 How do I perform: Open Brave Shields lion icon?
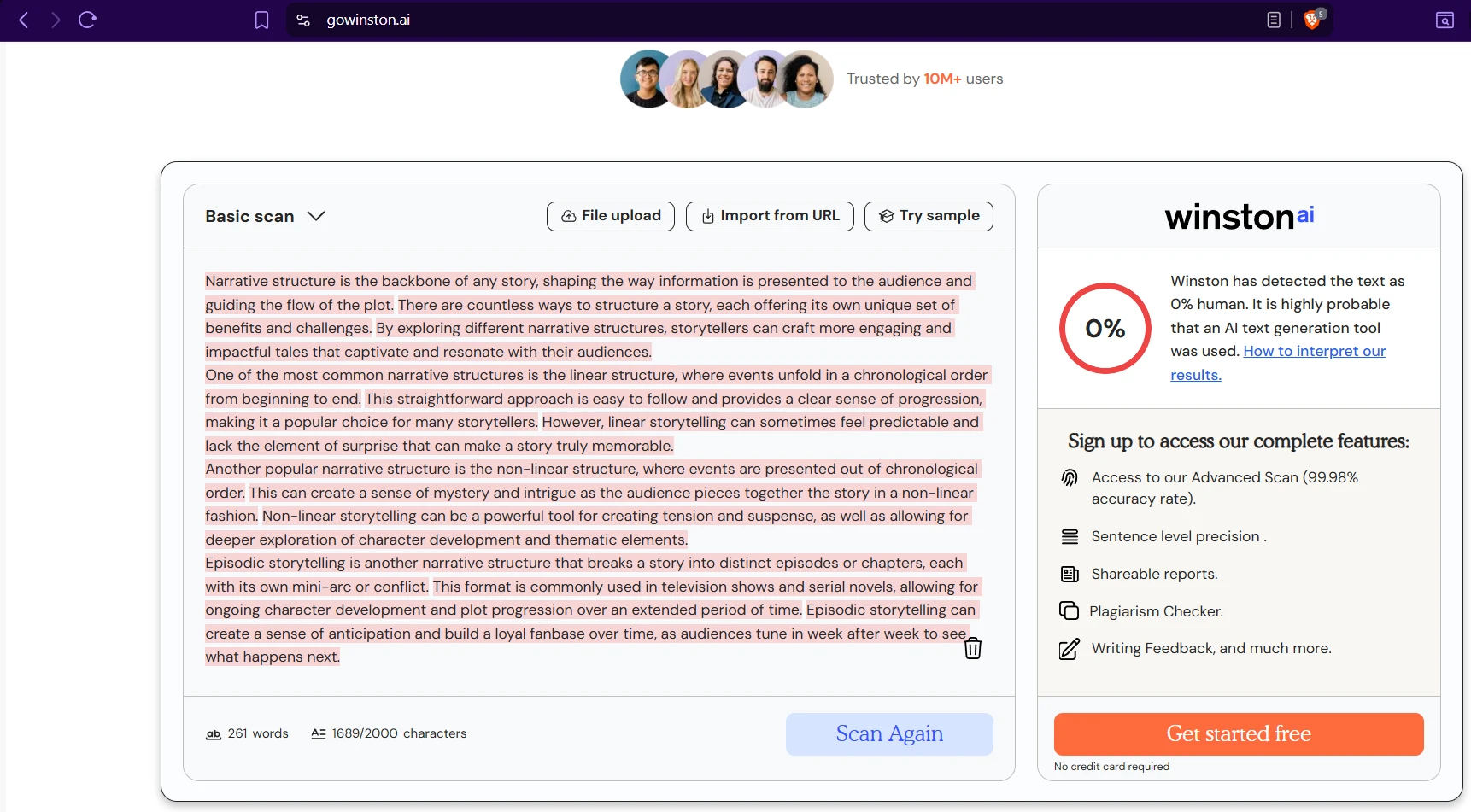point(1312,20)
